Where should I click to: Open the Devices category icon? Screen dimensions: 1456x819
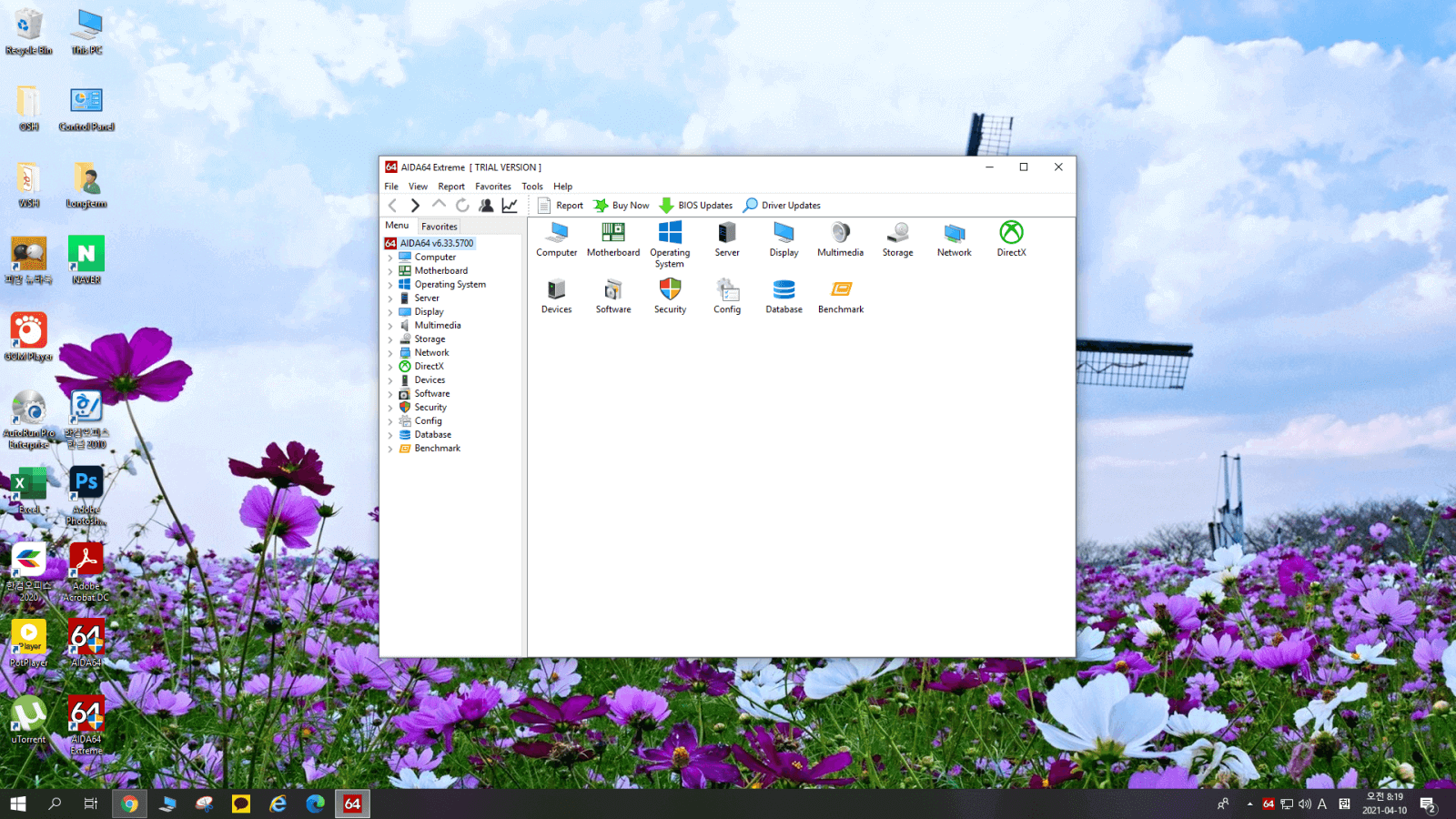tap(556, 297)
